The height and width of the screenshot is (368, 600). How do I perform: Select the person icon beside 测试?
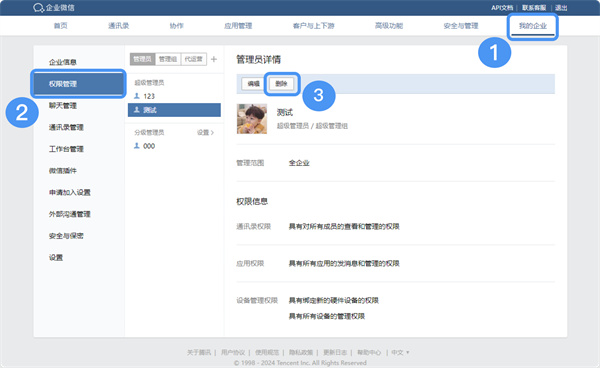(137, 110)
